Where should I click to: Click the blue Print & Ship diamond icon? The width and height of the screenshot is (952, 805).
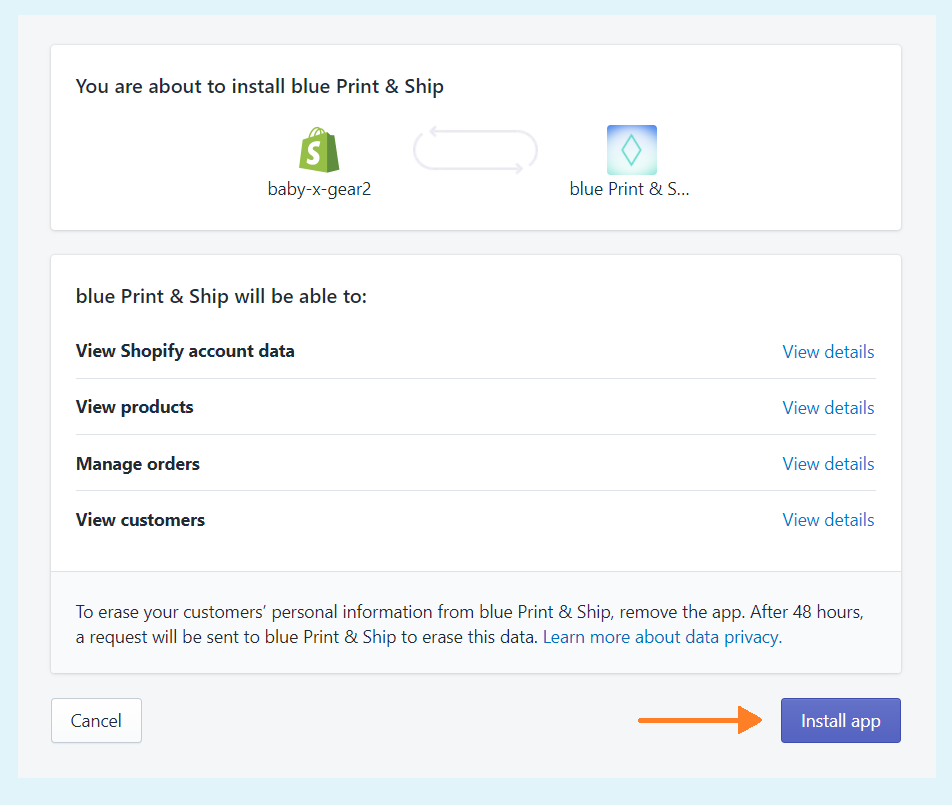click(631, 150)
